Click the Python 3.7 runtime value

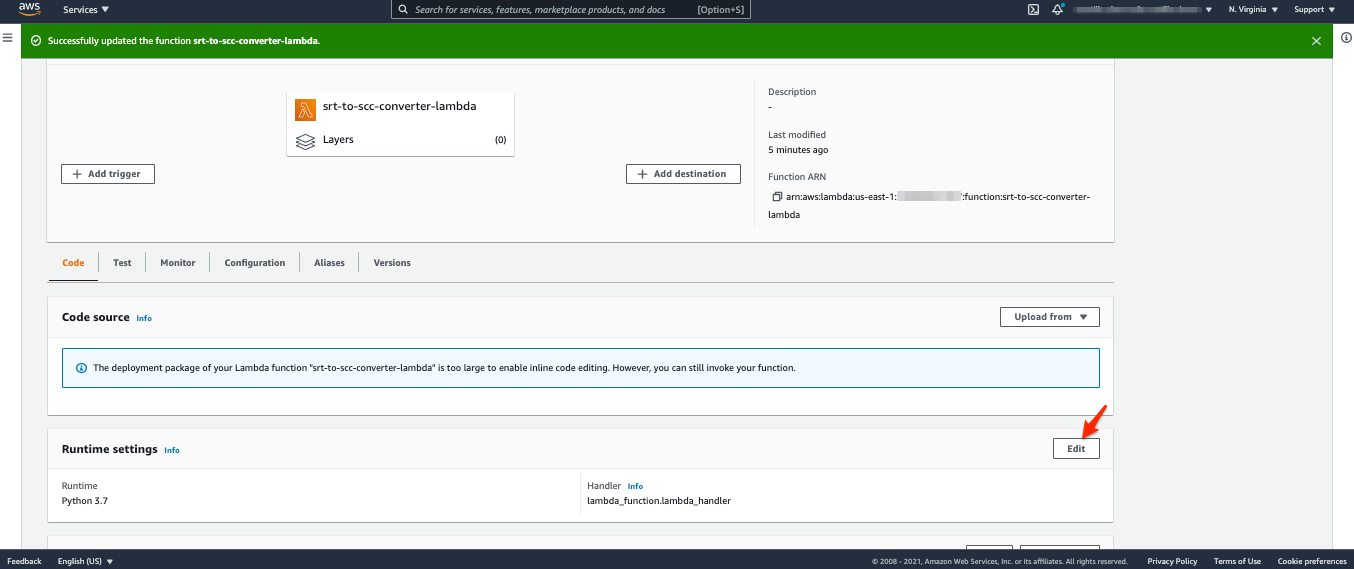85,501
